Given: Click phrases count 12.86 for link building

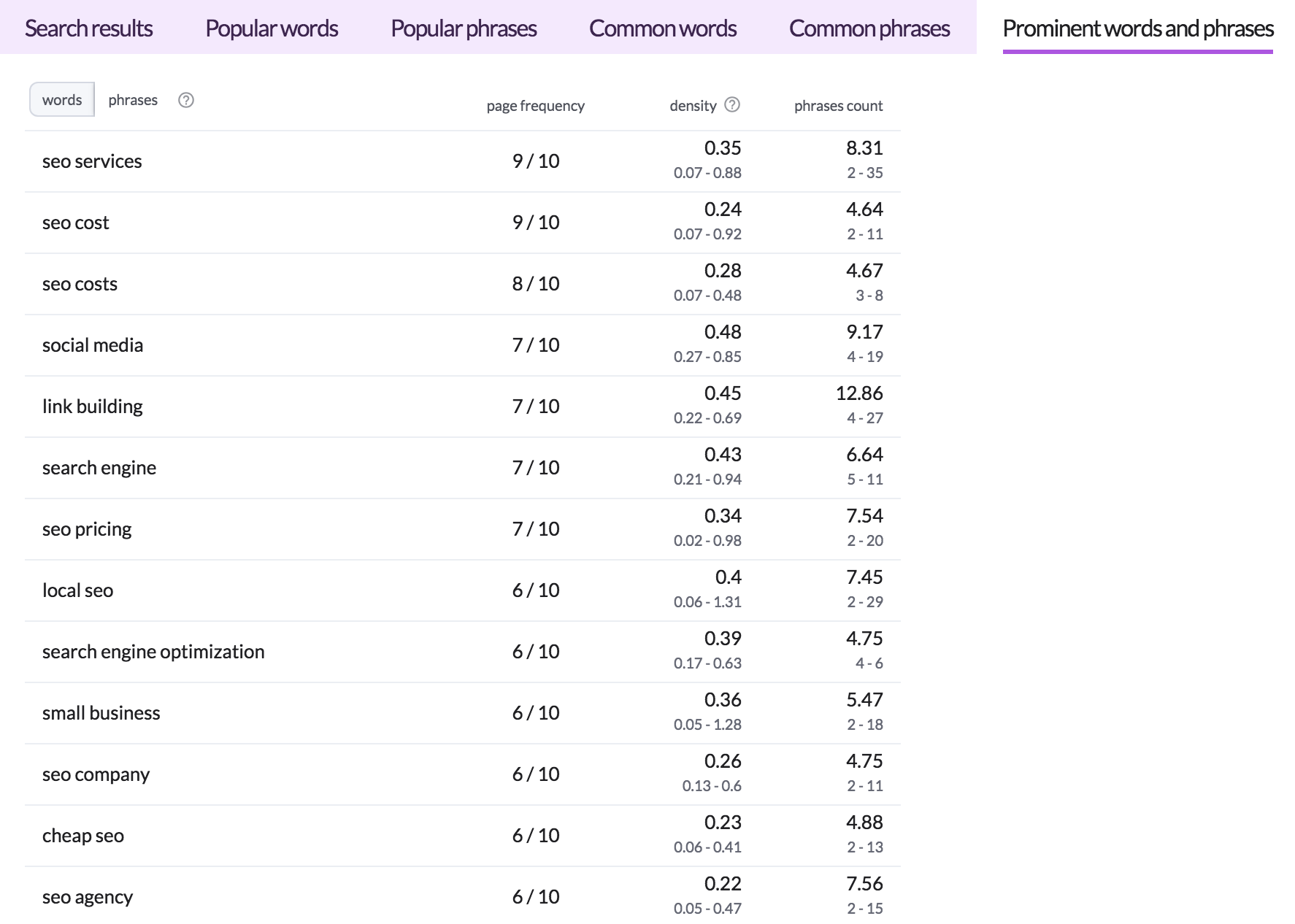Looking at the screenshot, I should tap(859, 393).
